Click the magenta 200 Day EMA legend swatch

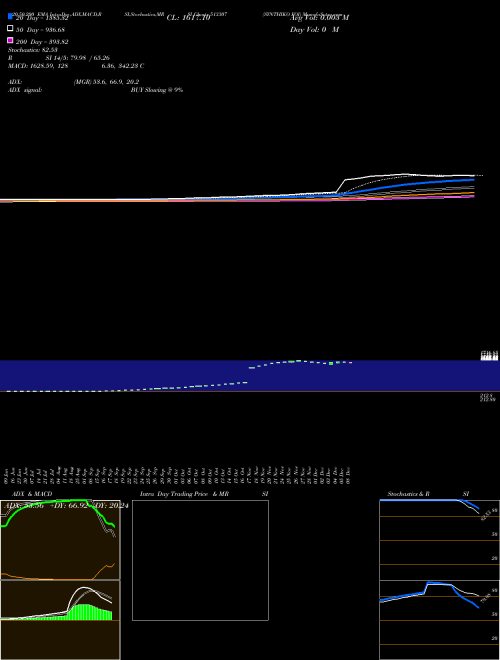coord(10,40)
